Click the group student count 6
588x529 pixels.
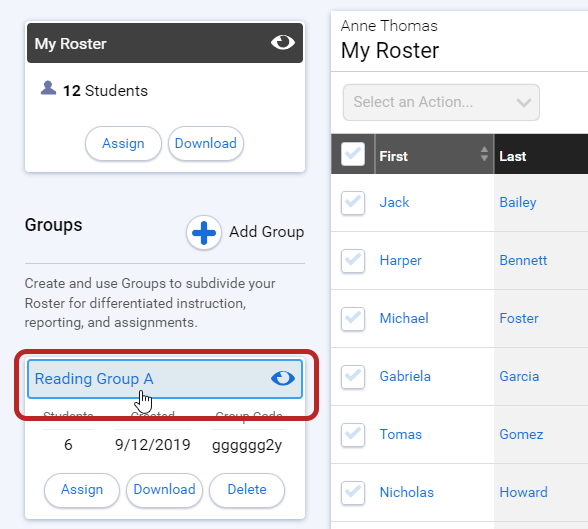pyautogui.click(x=68, y=445)
